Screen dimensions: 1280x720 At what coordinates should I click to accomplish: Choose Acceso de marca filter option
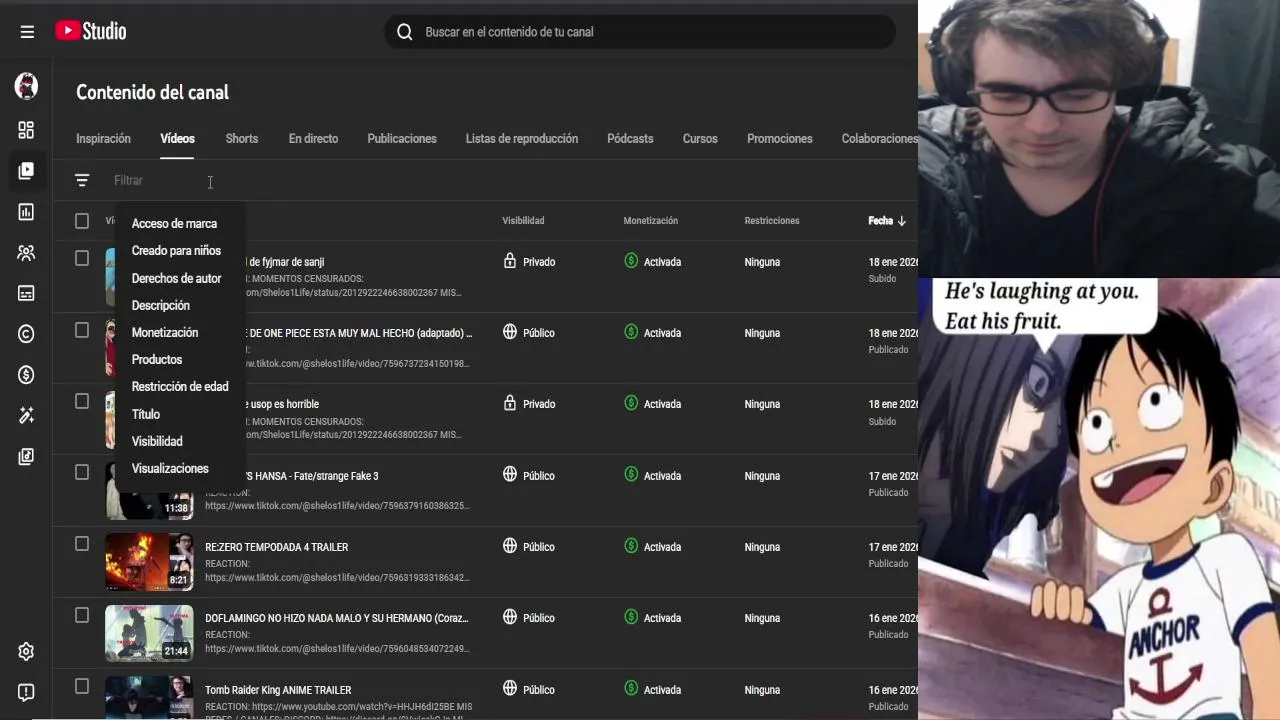click(x=174, y=224)
